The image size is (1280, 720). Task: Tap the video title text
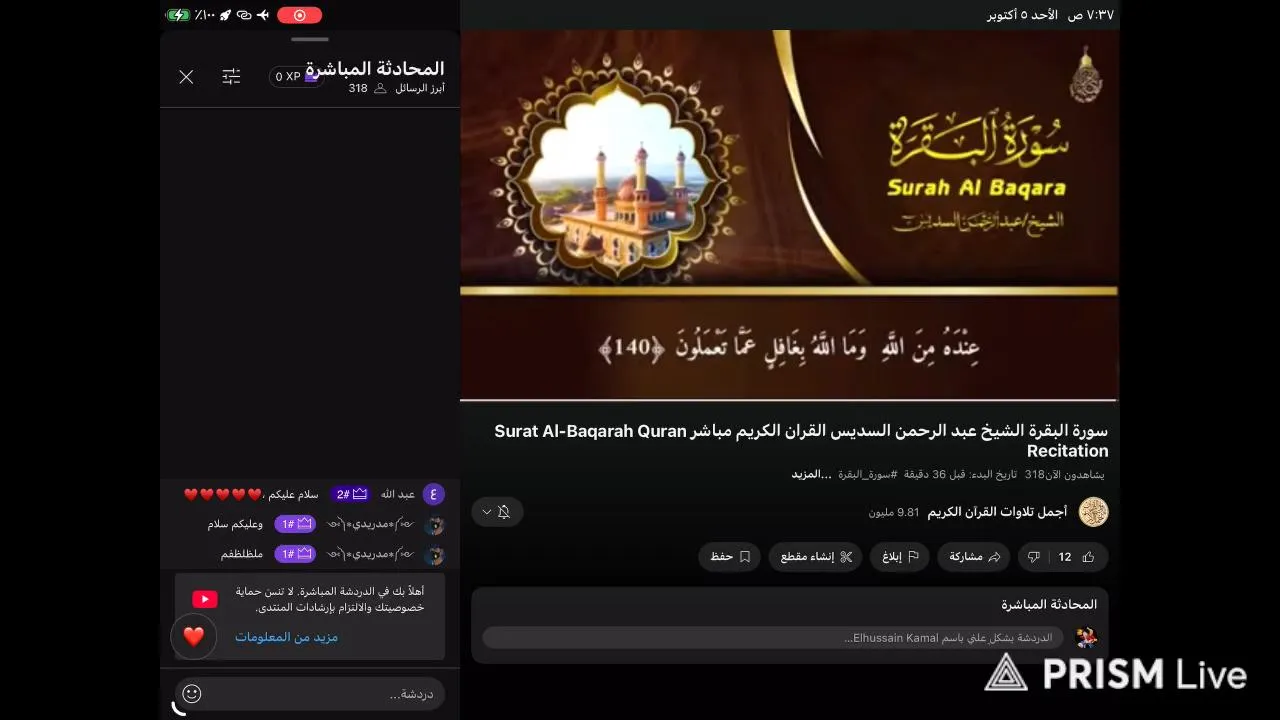tap(801, 441)
